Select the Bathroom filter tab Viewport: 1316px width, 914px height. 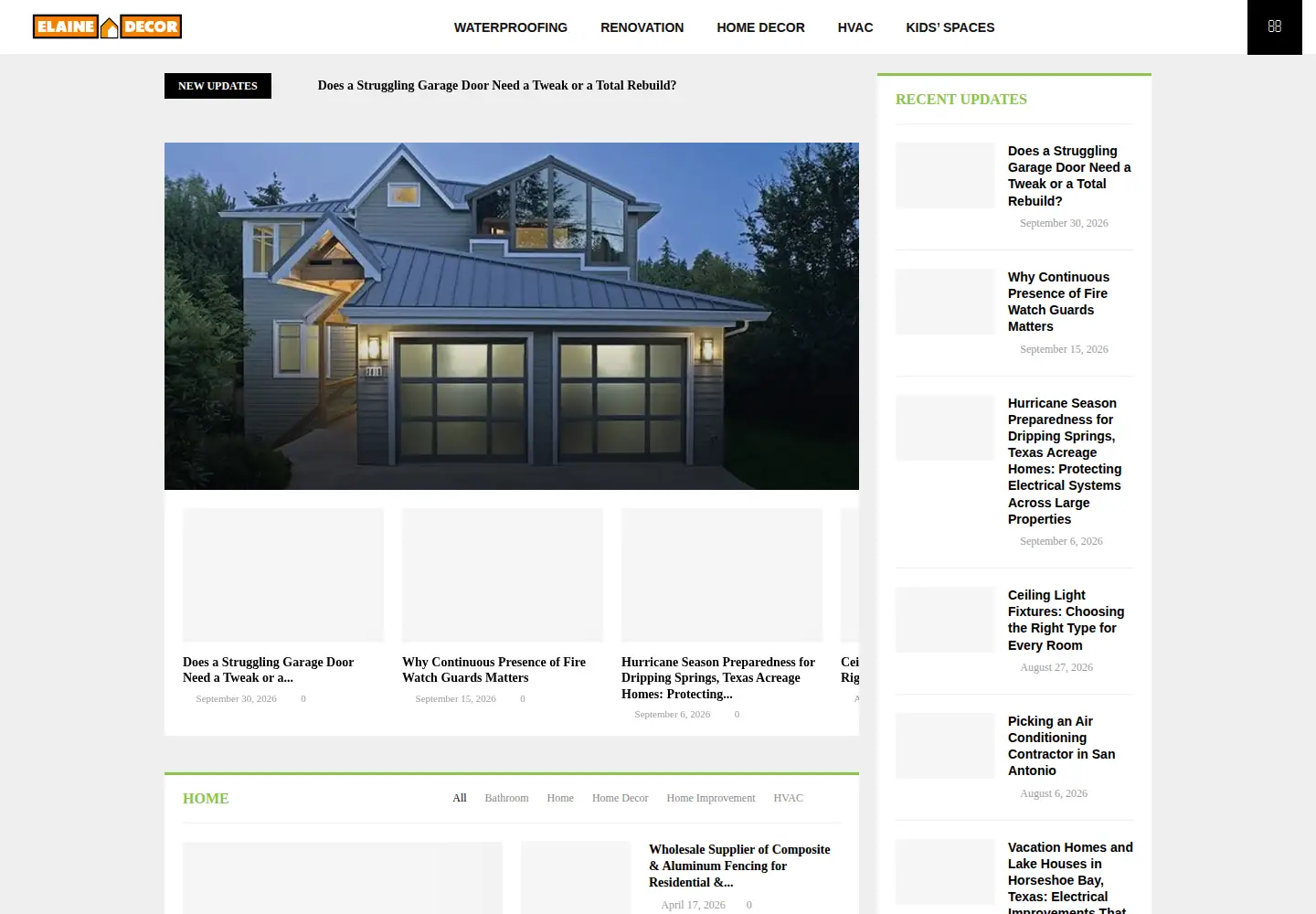pos(506,798)
